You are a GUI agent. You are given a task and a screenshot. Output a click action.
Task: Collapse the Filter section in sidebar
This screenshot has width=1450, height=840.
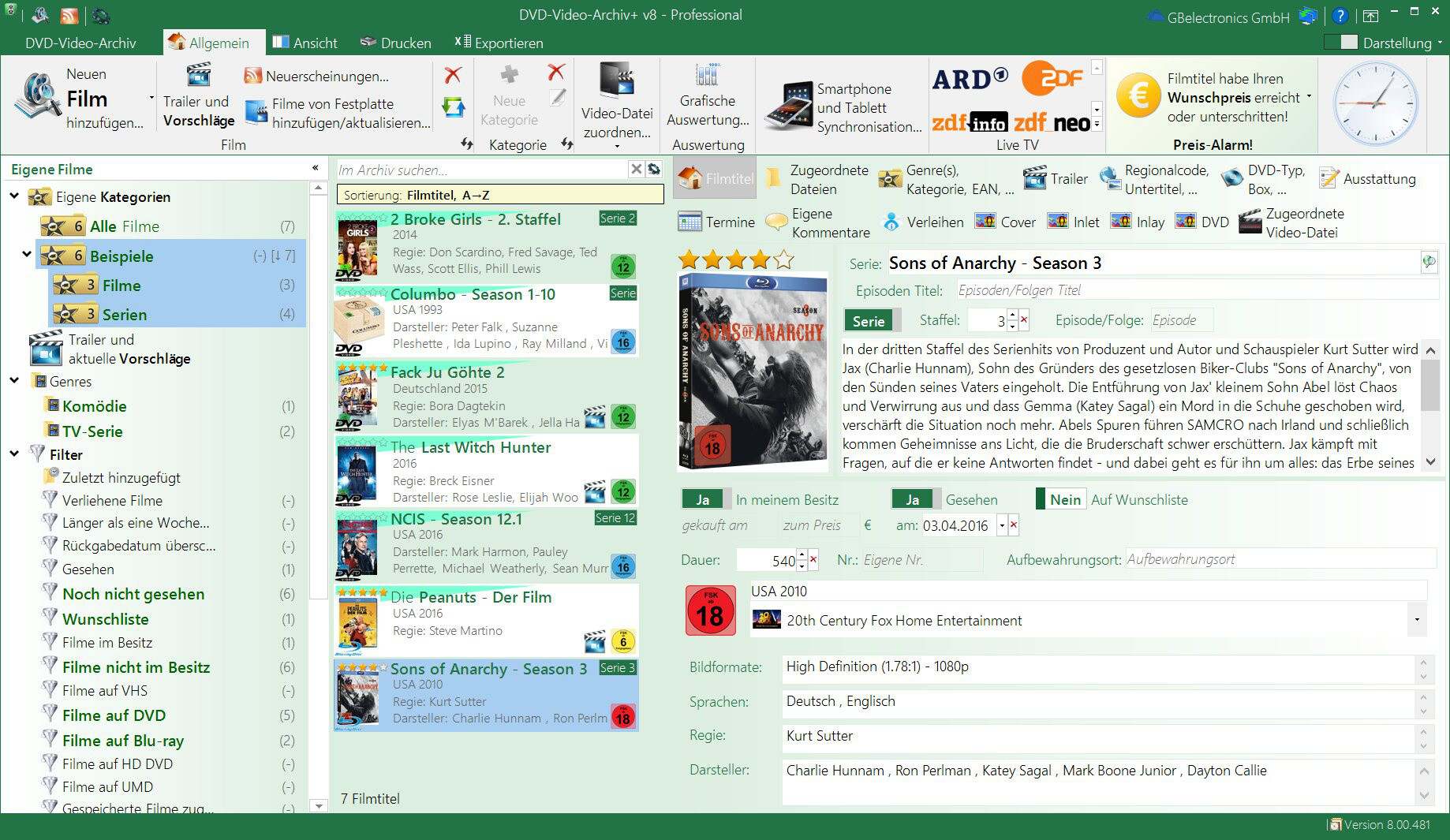click(x=13, y=454)
